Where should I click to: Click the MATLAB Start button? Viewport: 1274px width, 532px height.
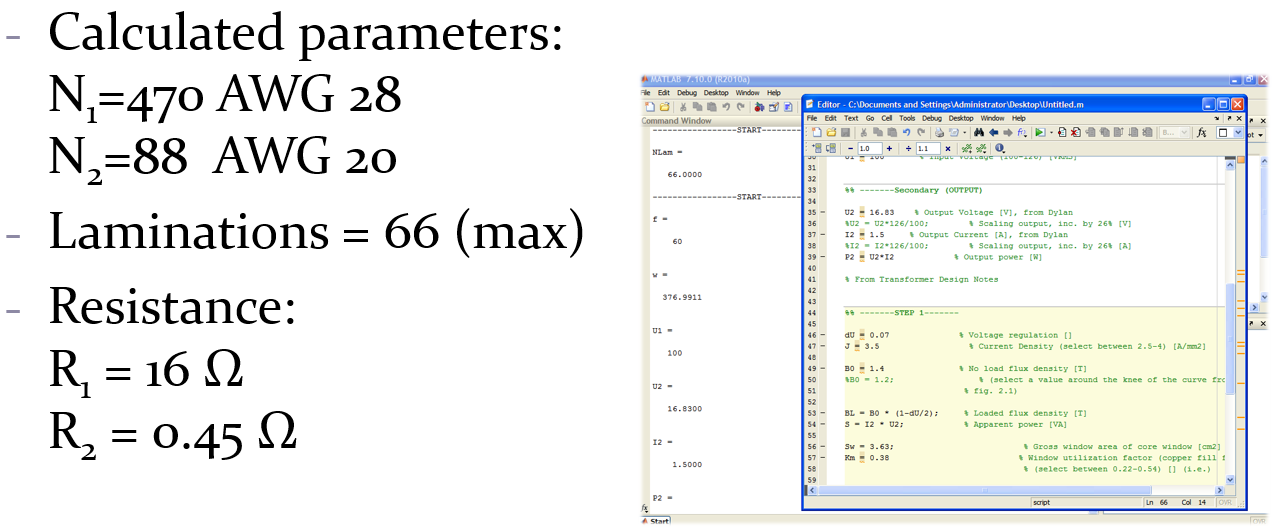click(657, 521)
